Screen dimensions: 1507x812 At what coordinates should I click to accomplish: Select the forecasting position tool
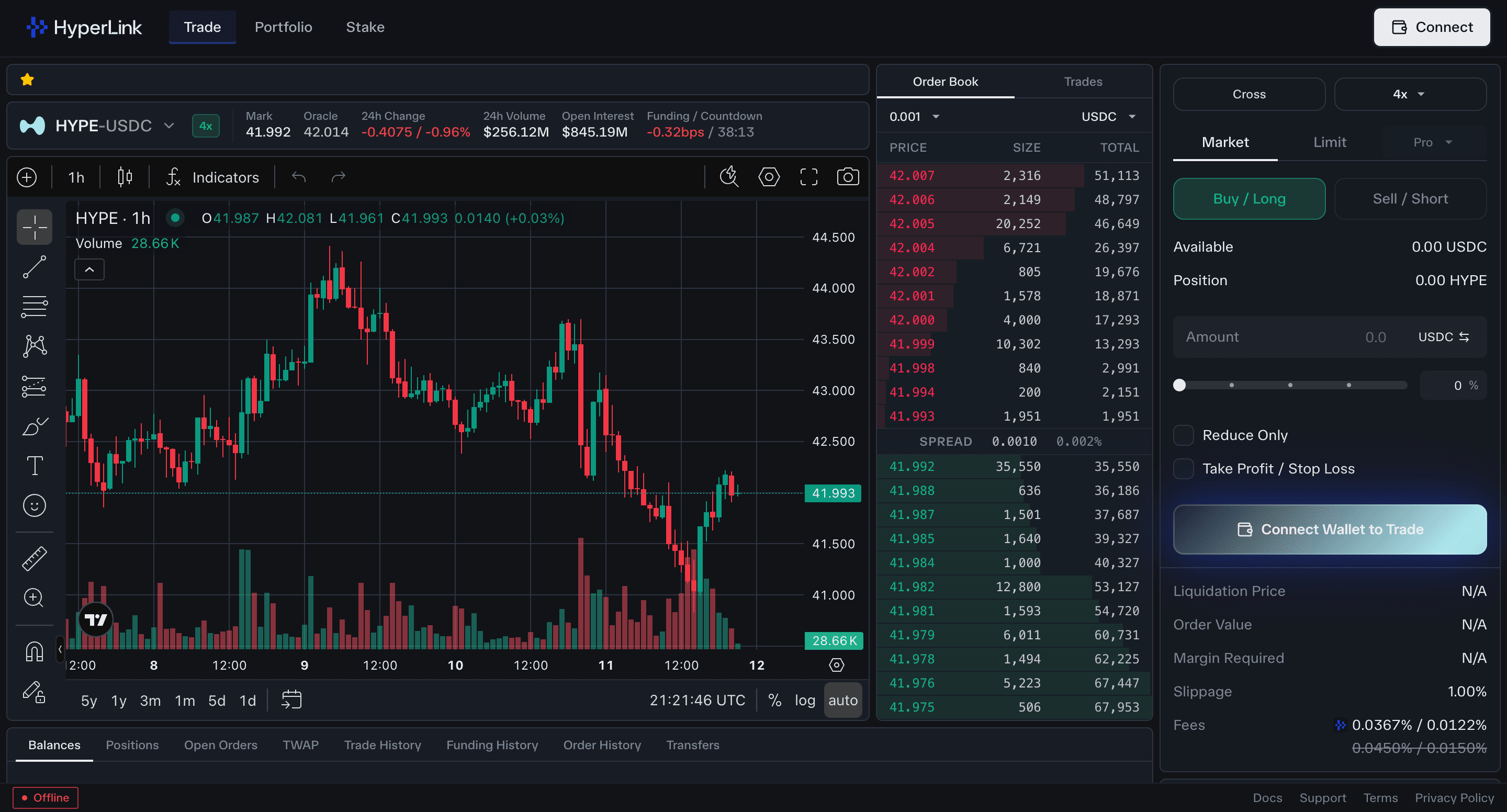point(35,386)
